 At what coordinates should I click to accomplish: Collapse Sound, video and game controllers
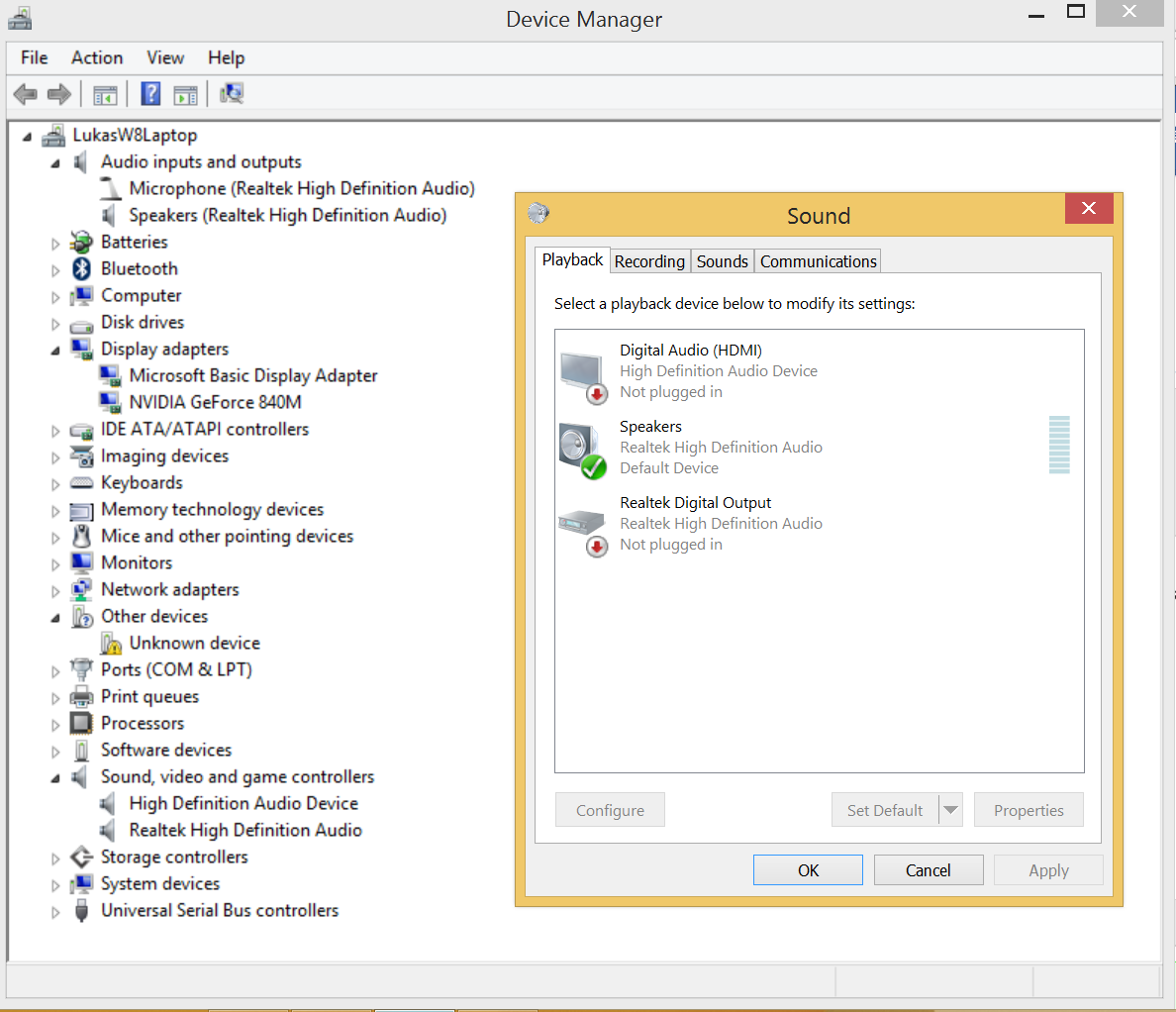tap(54, 778)
